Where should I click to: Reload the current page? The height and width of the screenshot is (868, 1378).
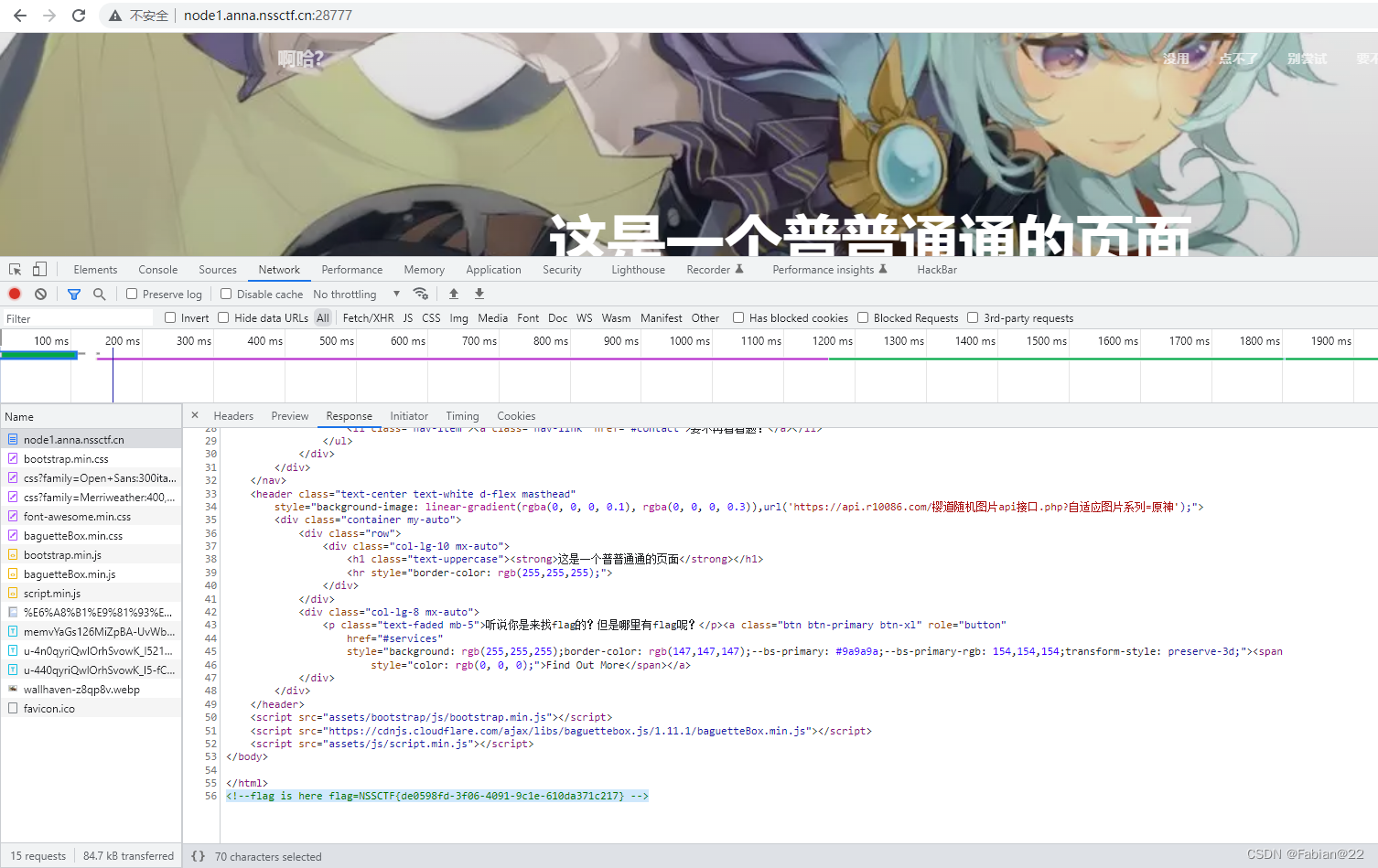pos(77,15)
